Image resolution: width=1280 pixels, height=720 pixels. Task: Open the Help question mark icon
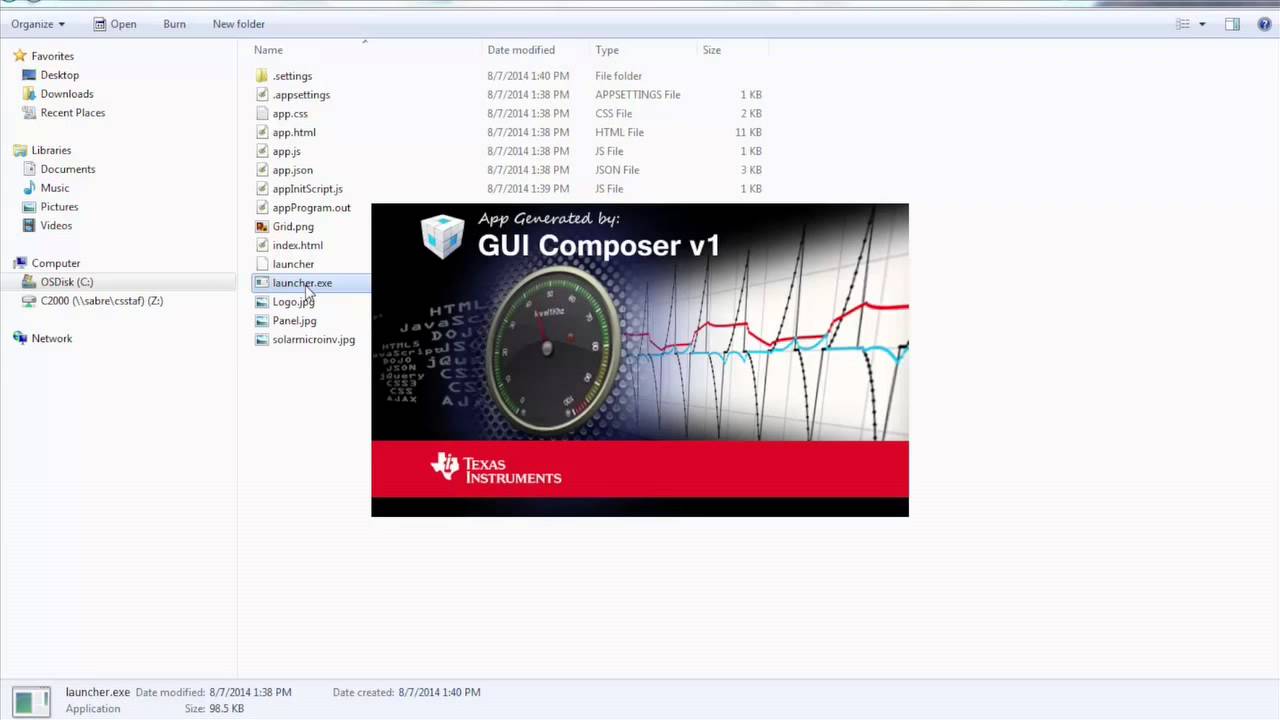(x=1264, y=24)
